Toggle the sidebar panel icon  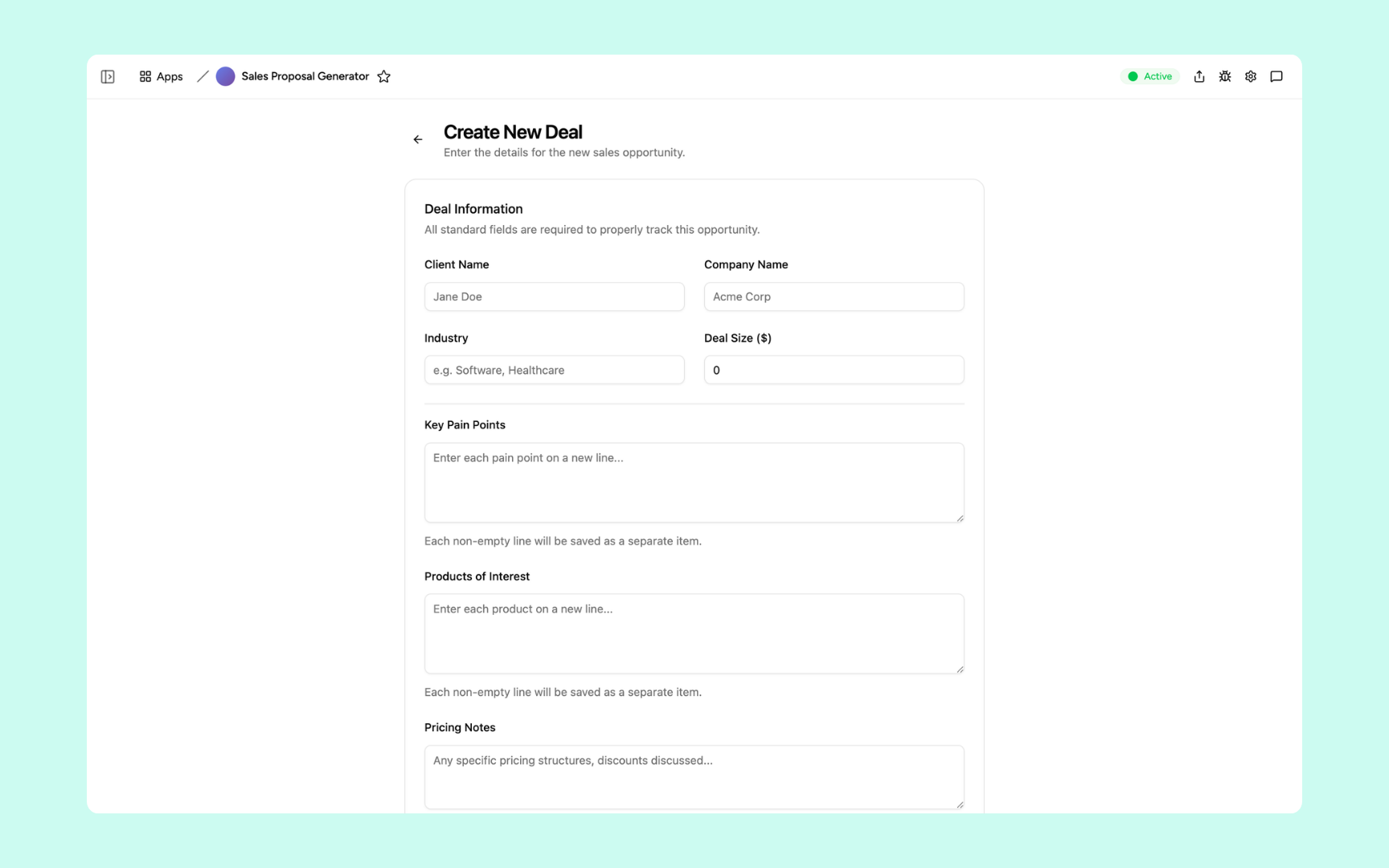108,76
